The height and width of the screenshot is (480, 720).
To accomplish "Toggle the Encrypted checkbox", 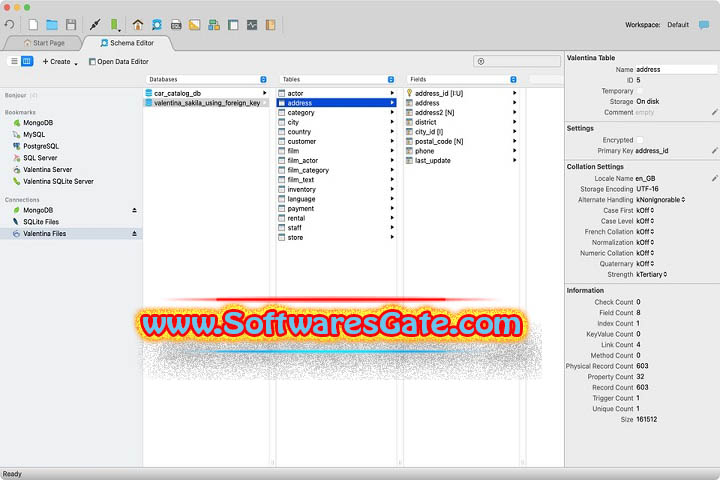I will pos(640,140).
